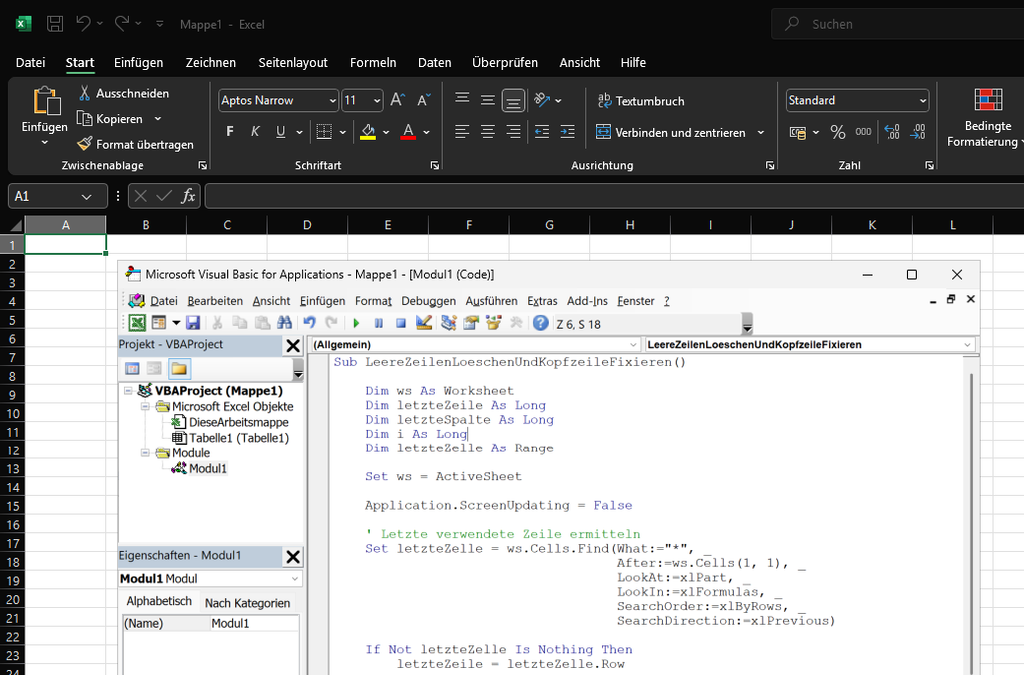This screenshot has width=1024, height=675.
Task: Click the percent style icon
Action: [x=838, y=133]
